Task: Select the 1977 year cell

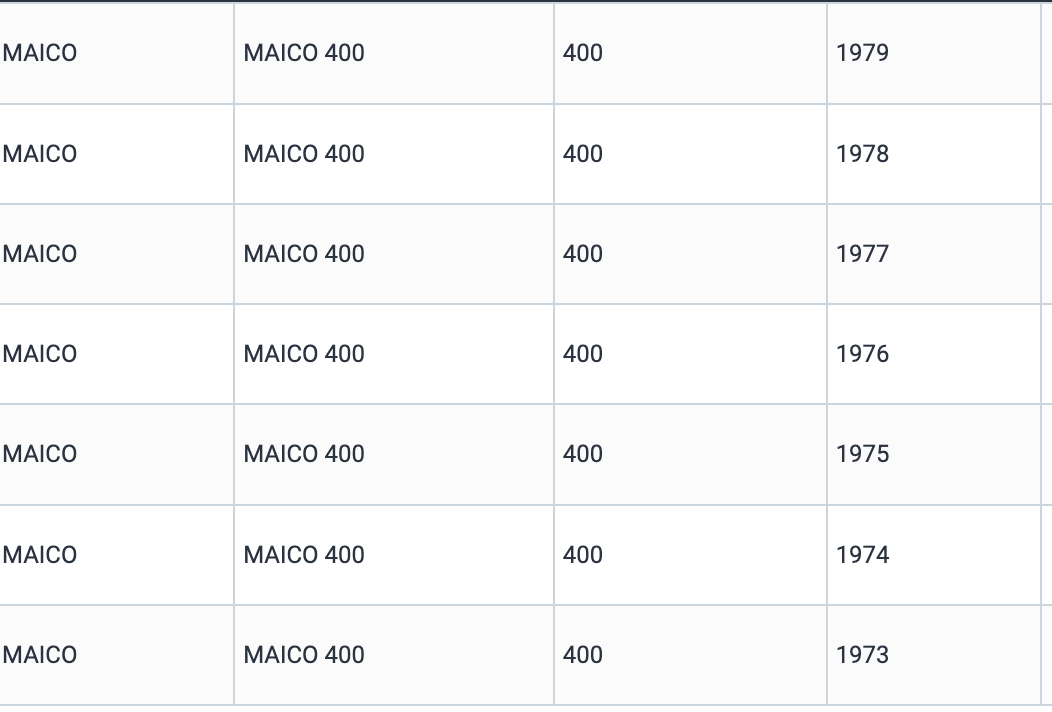Action: click(862, 254)
